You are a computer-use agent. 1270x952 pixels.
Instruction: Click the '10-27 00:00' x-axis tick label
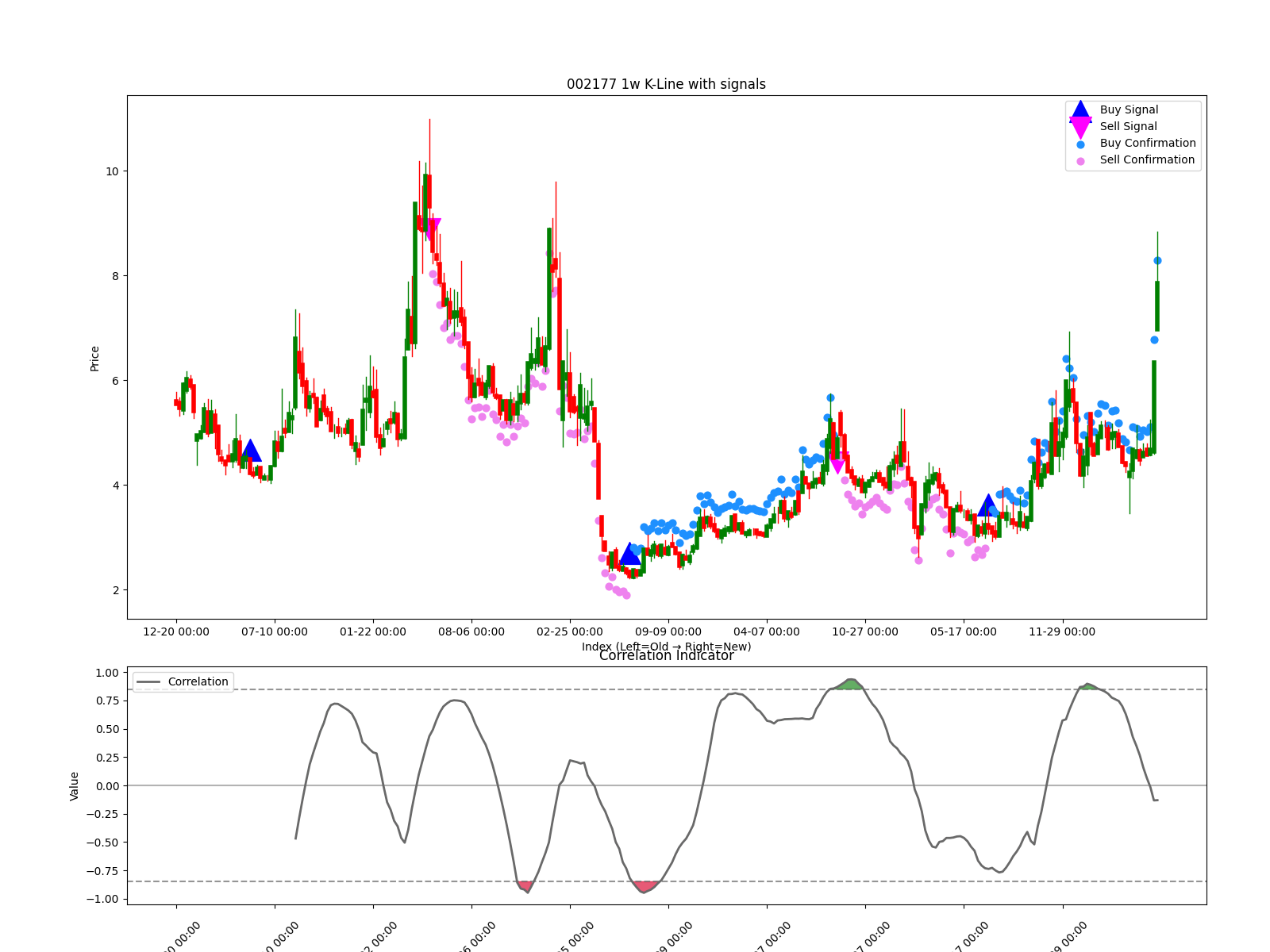tap(865, 631)
